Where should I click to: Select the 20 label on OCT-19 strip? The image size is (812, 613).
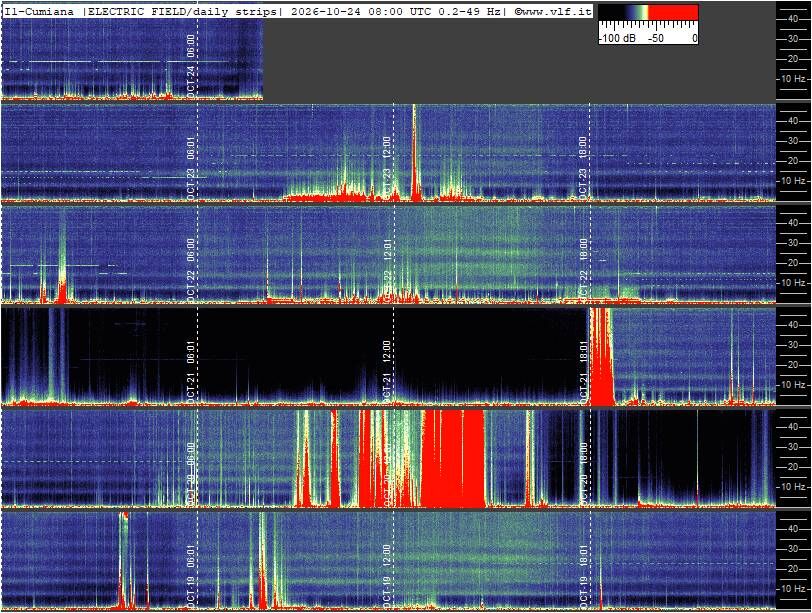click(792, 569)
